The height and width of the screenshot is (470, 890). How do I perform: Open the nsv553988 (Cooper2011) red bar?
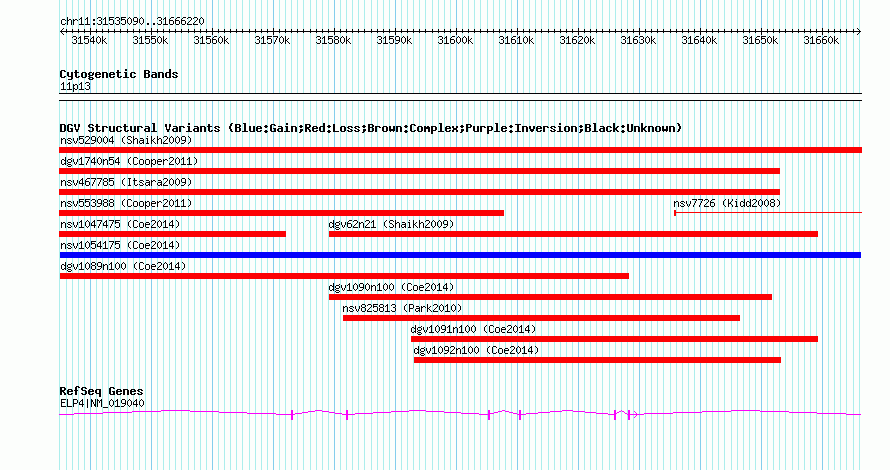[x=282, y=213]
